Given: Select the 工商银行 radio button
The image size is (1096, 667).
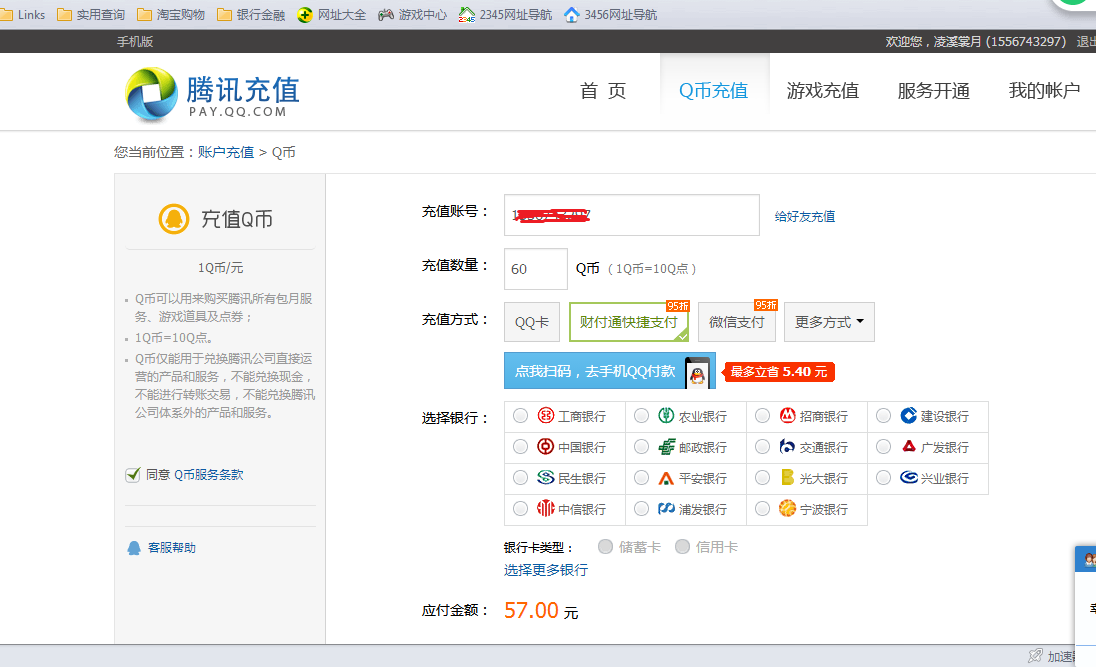Looking at the screenshot, I should click(x=520, y=416).
